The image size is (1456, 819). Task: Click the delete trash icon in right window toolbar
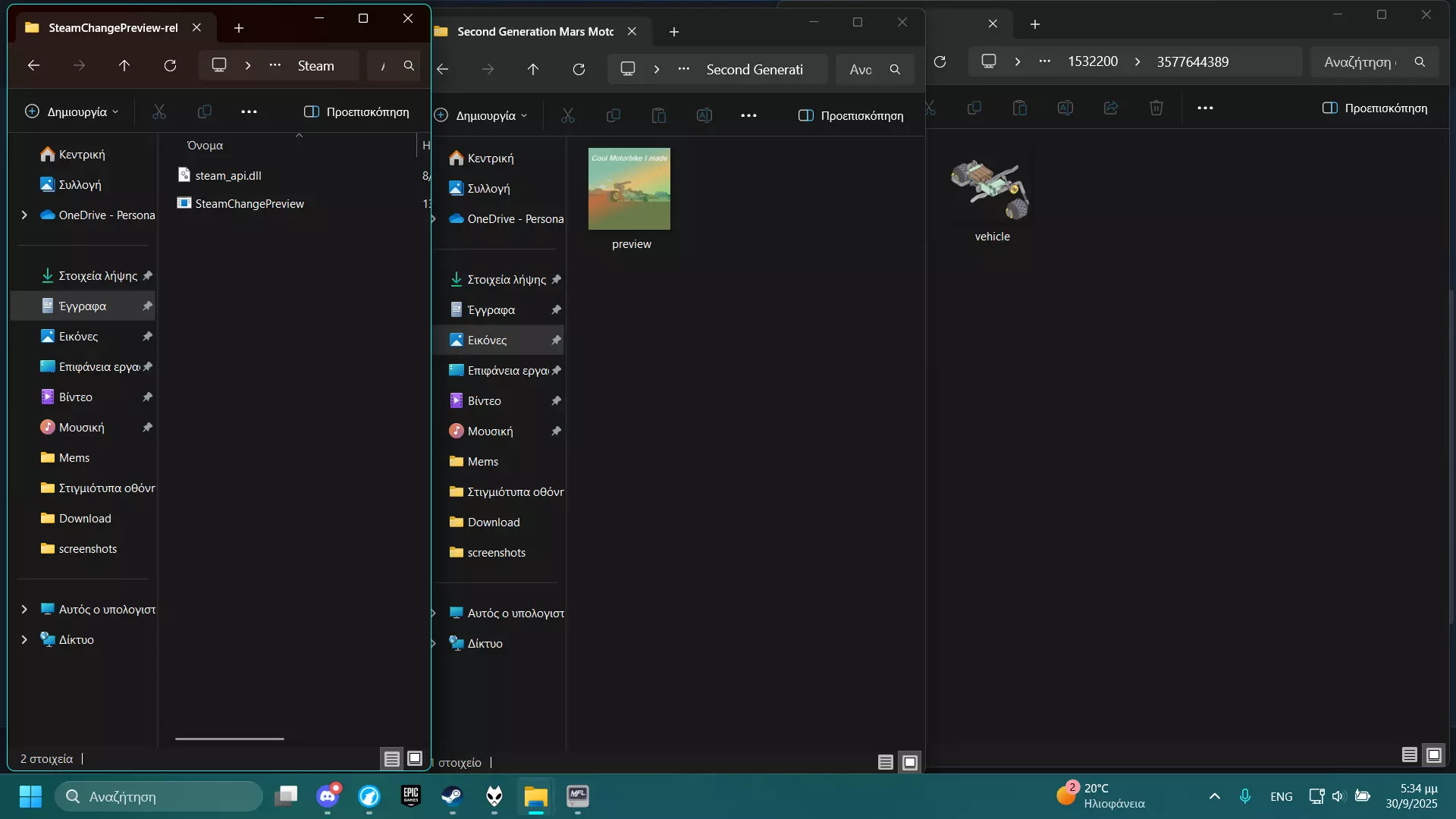coord(1156,108)
